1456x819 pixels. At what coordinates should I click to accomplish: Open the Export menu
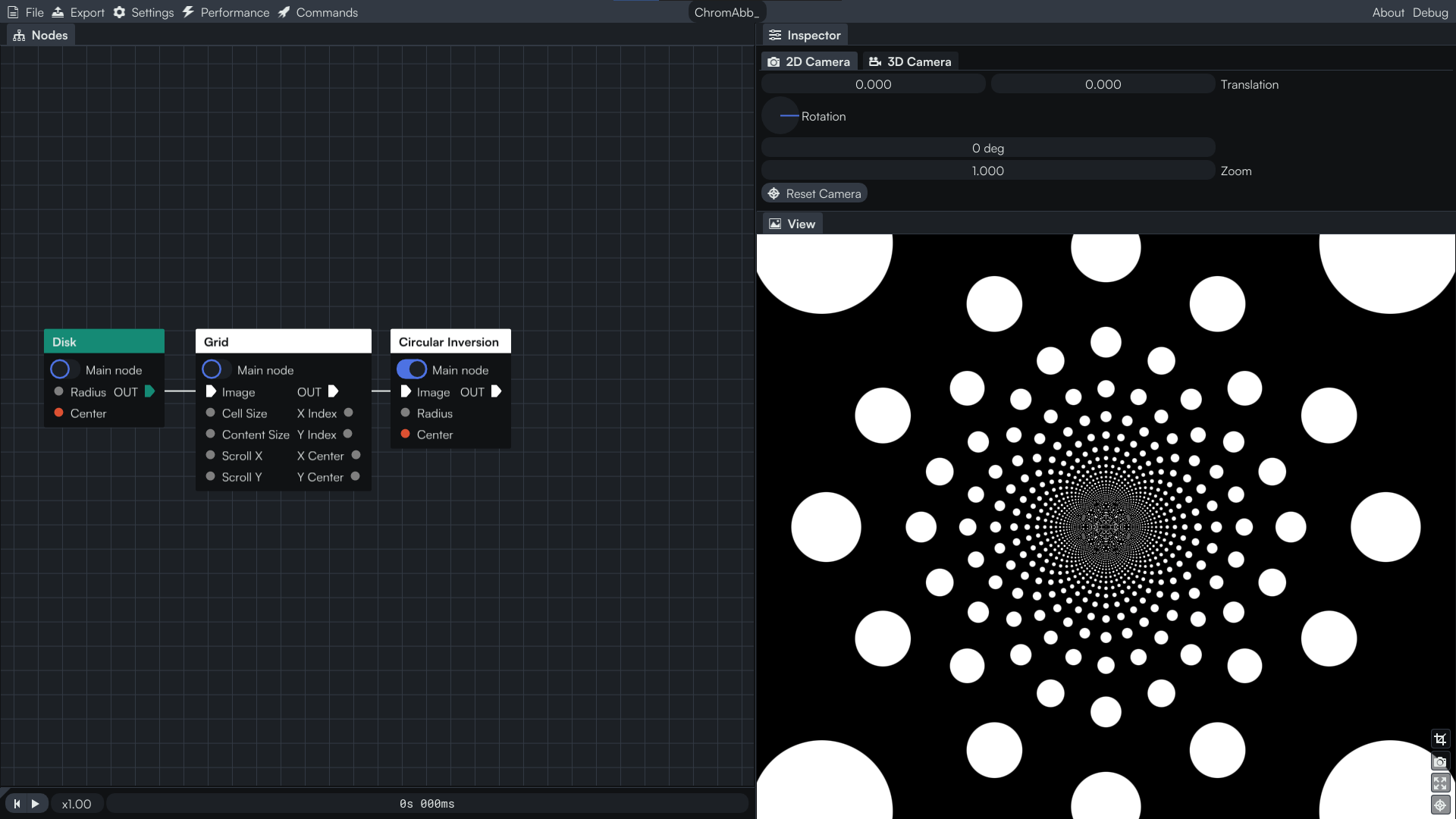pos(78,12)
